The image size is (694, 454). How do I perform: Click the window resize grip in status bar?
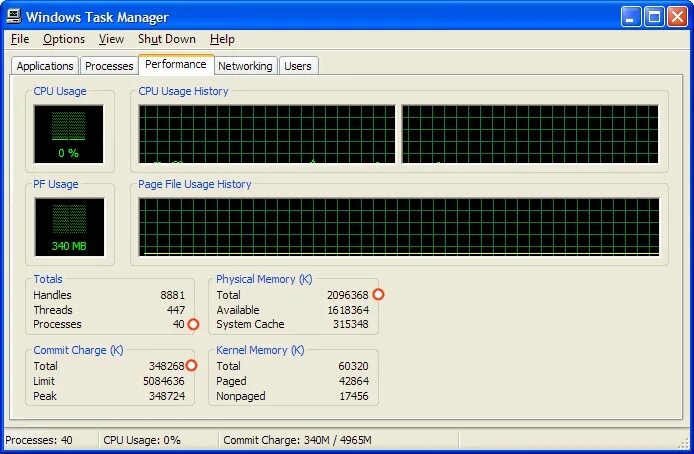click(x=684, y=443)
